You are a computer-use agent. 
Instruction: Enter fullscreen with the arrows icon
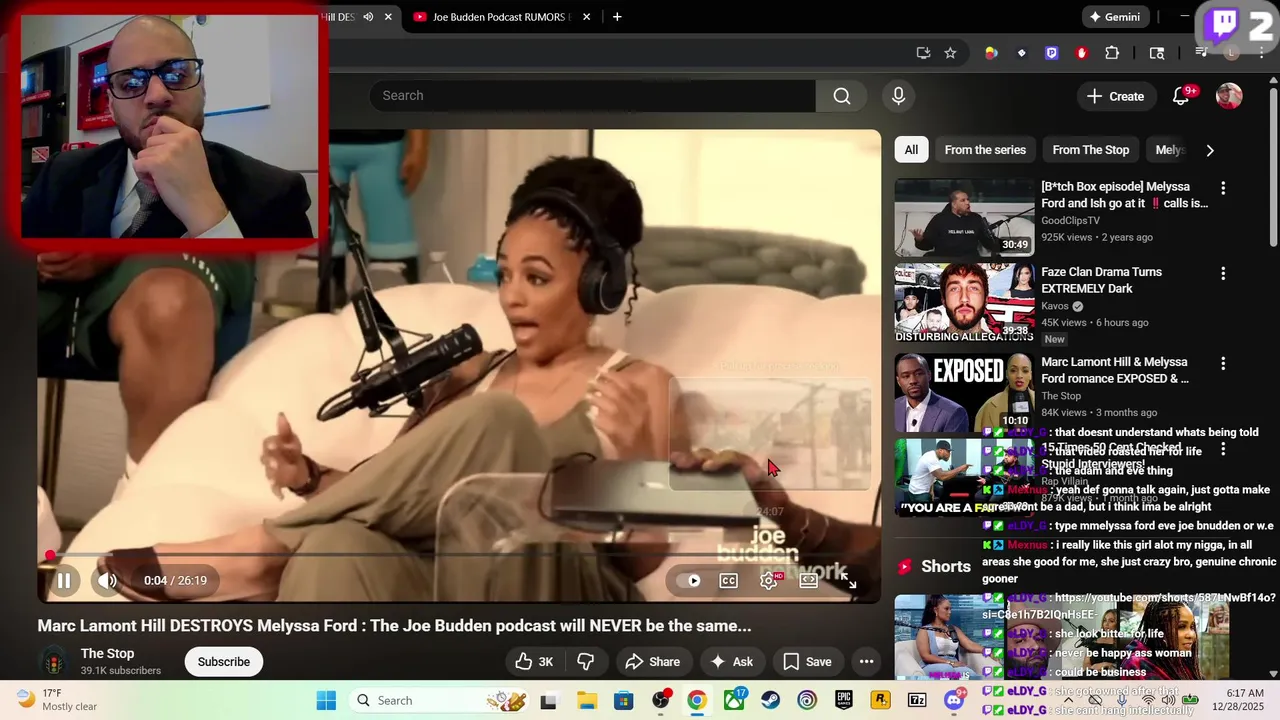point(849,580)
